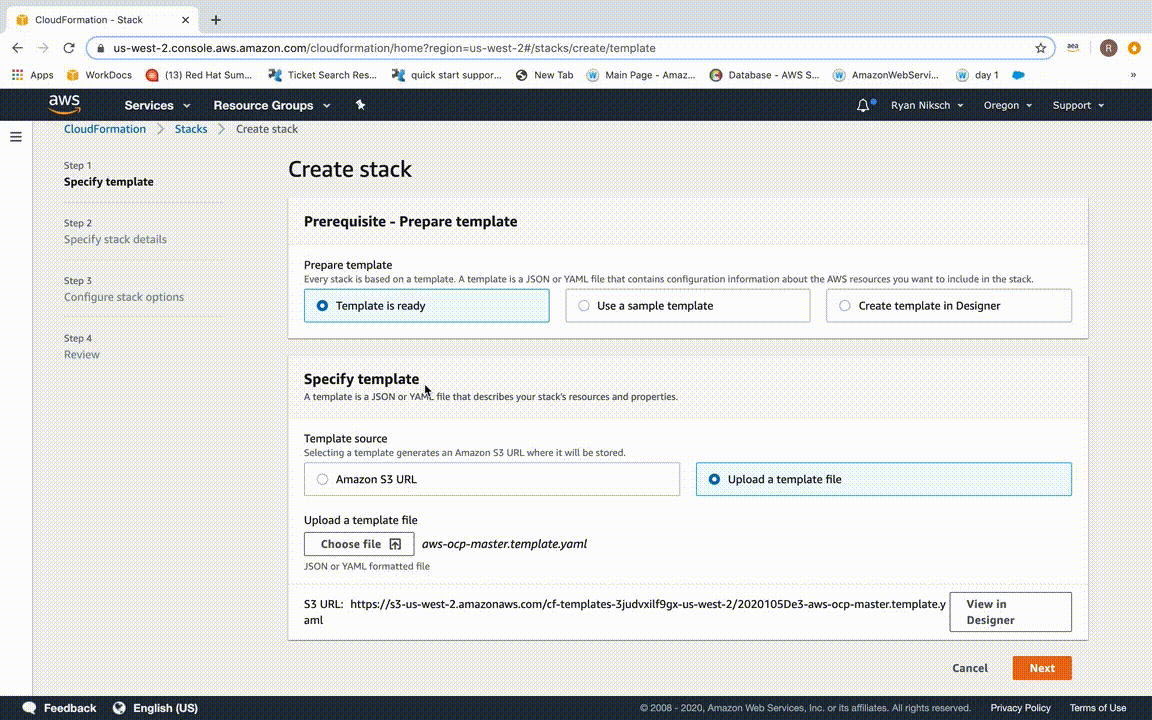Open the New Tab bookmark
This screenshot has height=720, width=1152.
544,75
